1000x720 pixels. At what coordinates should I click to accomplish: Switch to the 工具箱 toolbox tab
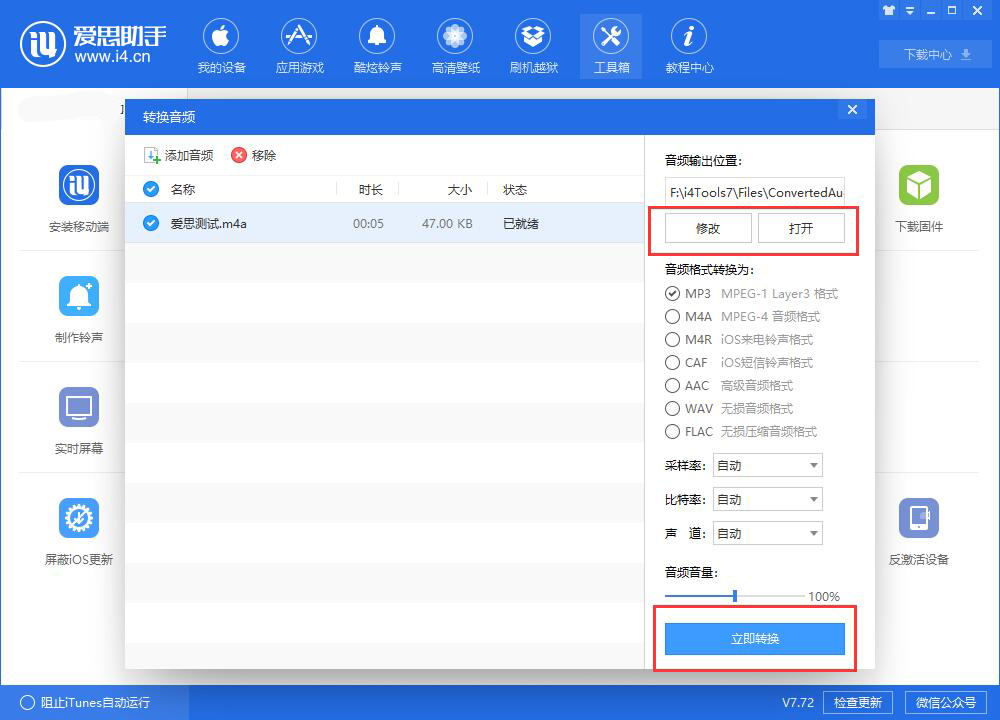611,44
